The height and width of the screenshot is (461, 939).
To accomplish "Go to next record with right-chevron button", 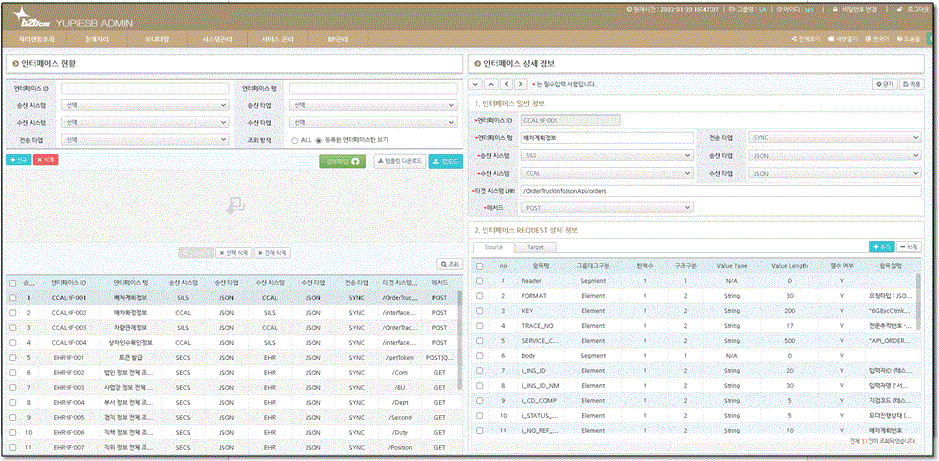I will tap(521, 84).
